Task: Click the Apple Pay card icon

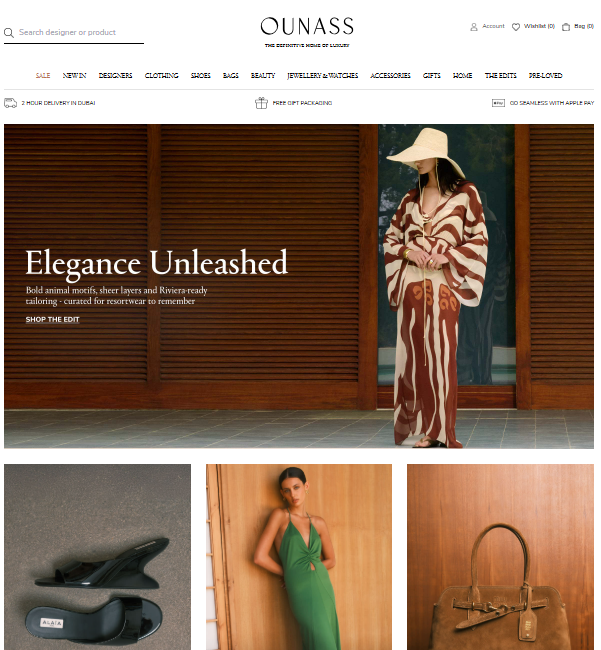Action: (x=498, y=103)
